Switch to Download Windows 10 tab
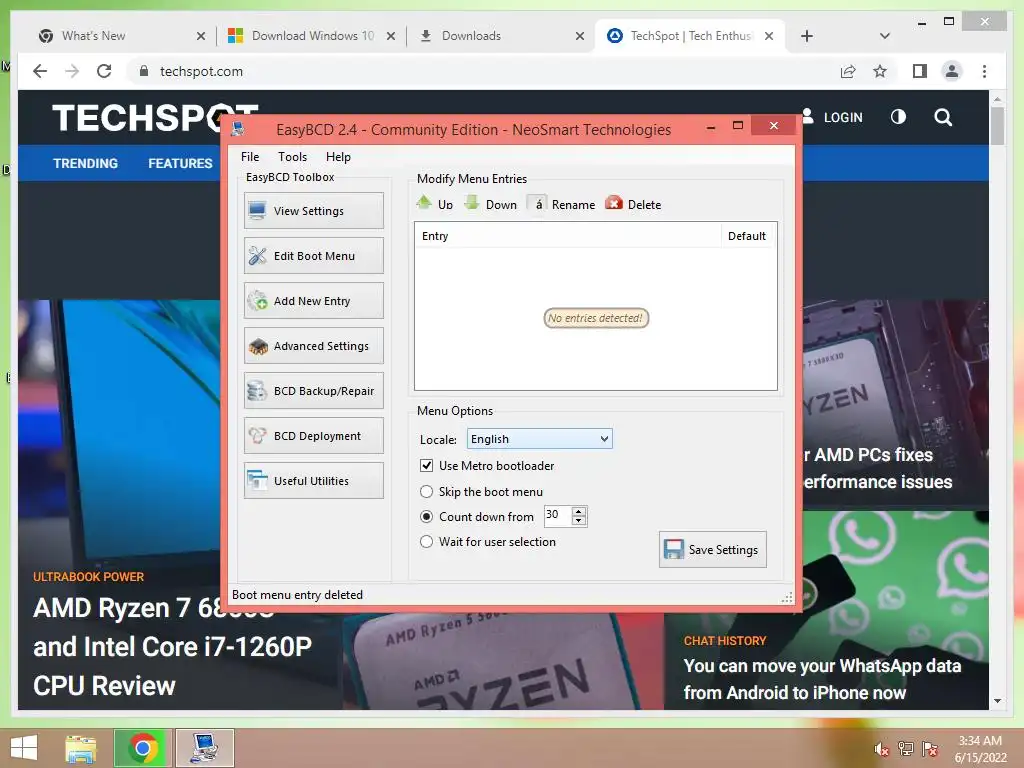The height and width of the screenshot is (768, 1024). (x=312, y=36)
